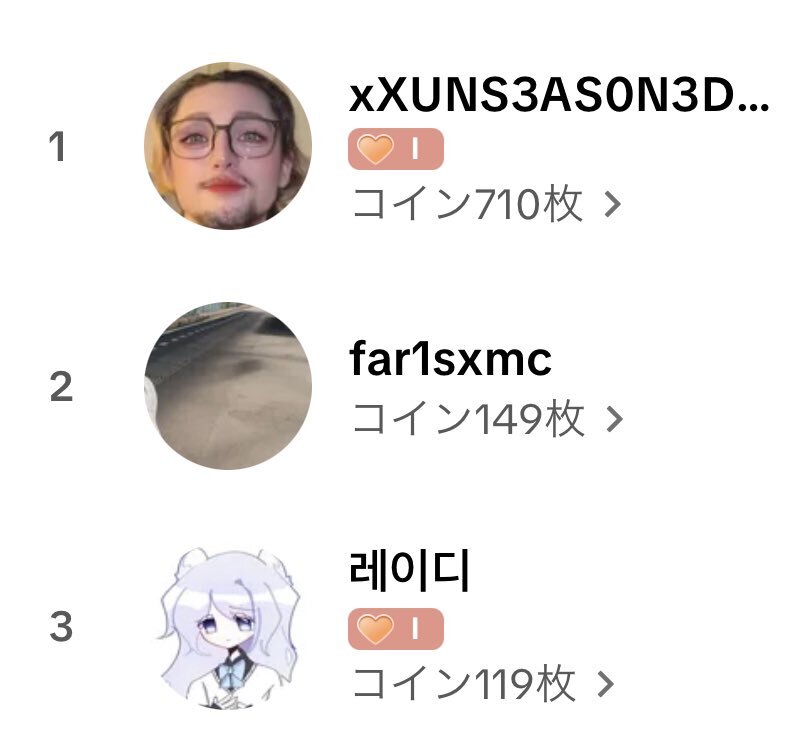The width and height of the screenshot is (791, 751).
Task: Tap heart level badge under 레이디
Action: [396, 629]
